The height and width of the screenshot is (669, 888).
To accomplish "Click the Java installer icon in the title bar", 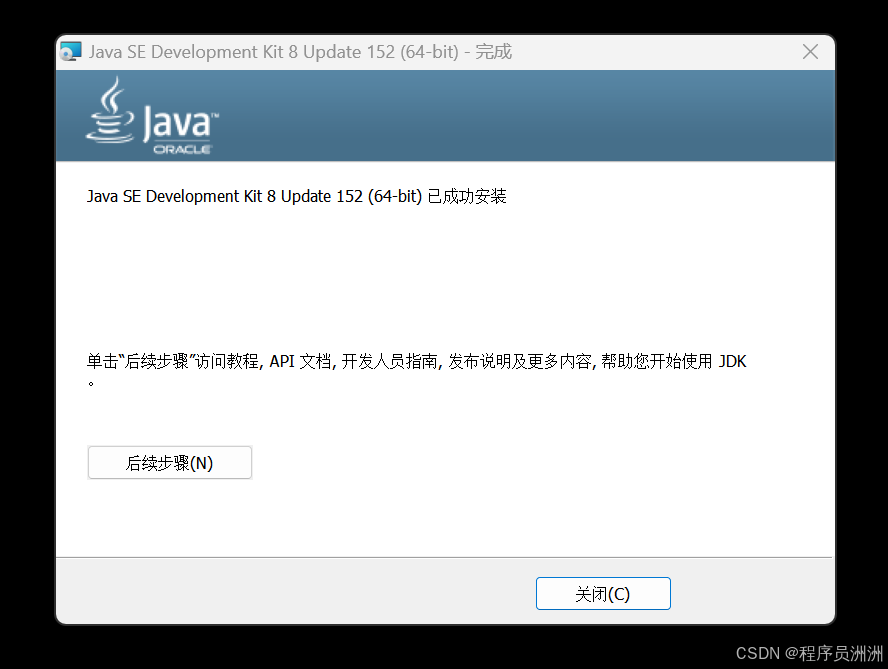I will tap(70, 51).
